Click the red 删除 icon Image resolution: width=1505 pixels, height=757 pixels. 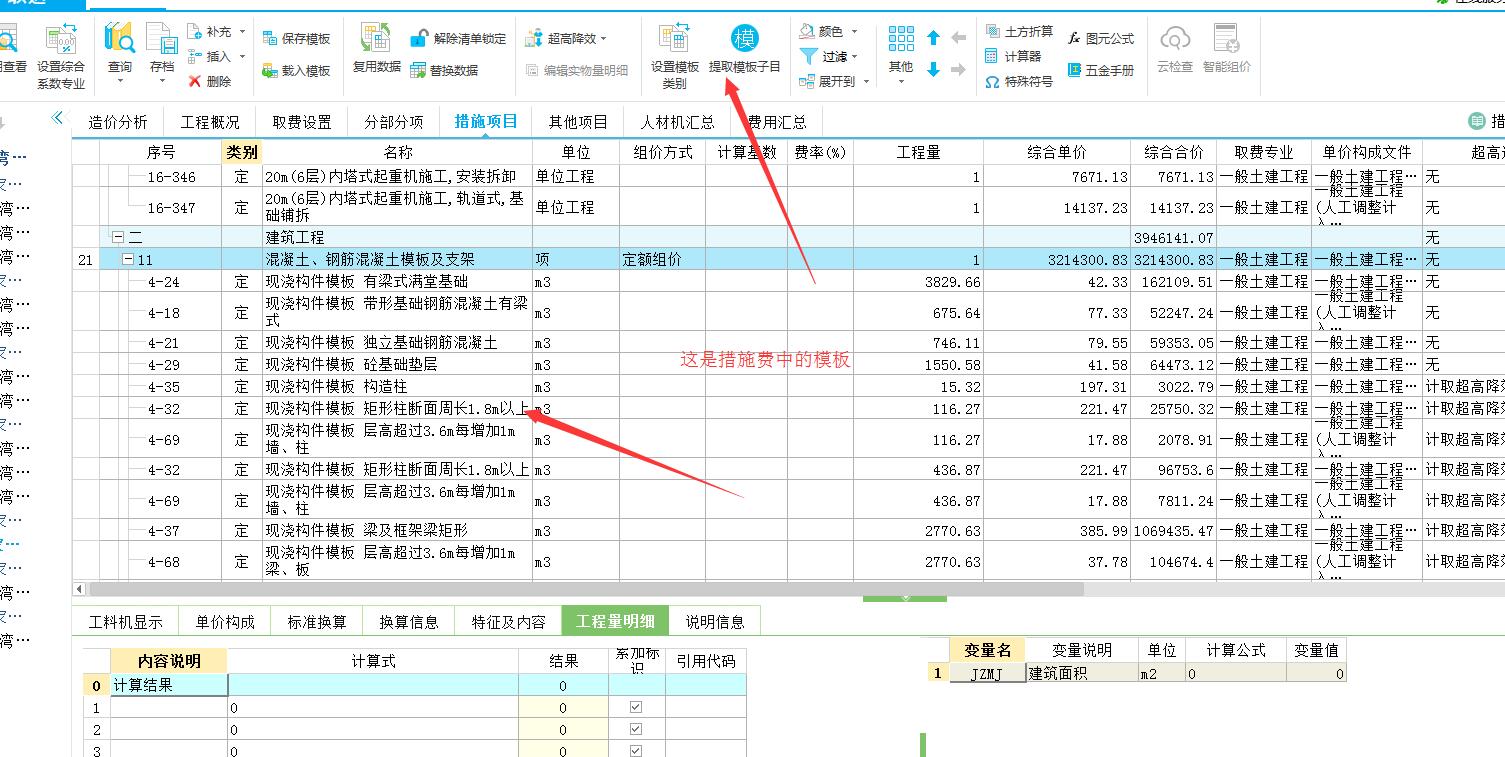[x=195, y=81]
